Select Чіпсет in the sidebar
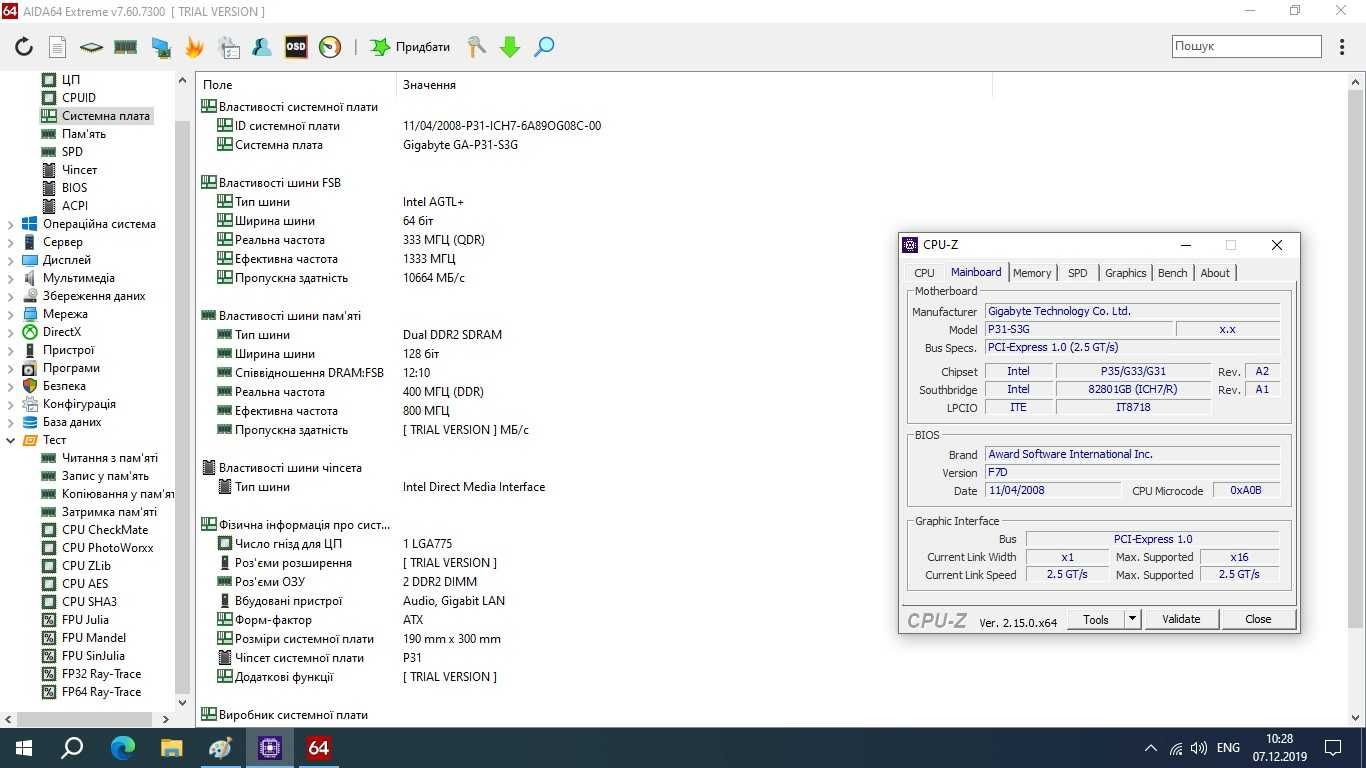This screenshot has height=768, width=1366. pos(80,169)
